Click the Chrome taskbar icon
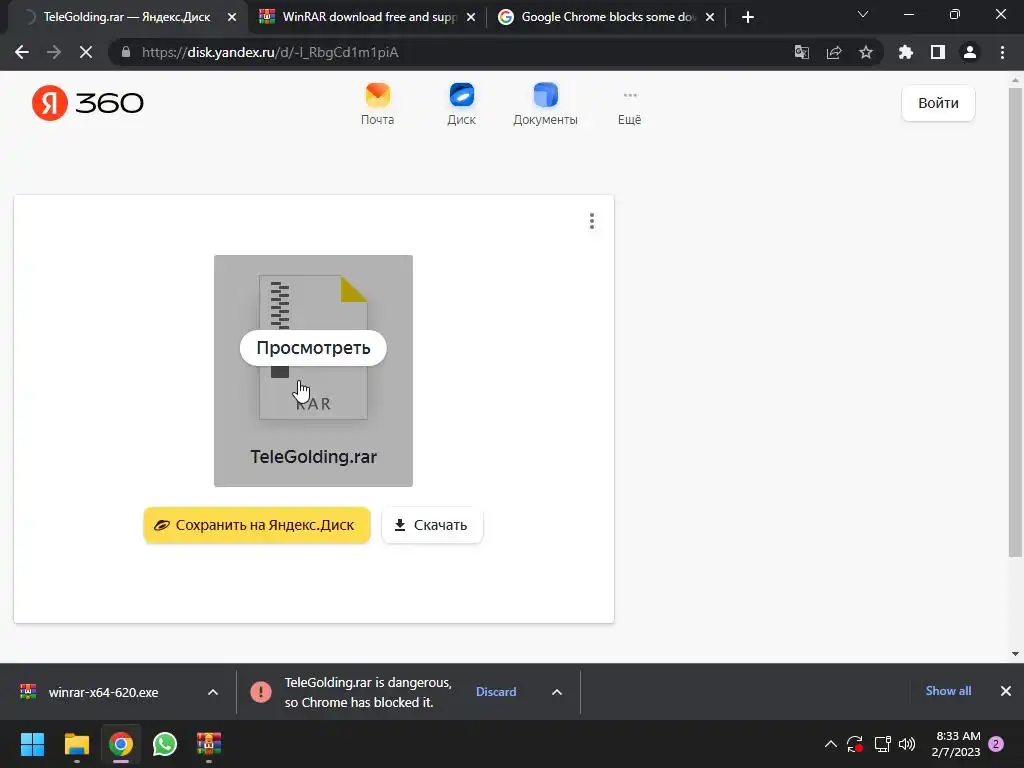Viewport: 1024px width, 768px height. tap(121, 744)
